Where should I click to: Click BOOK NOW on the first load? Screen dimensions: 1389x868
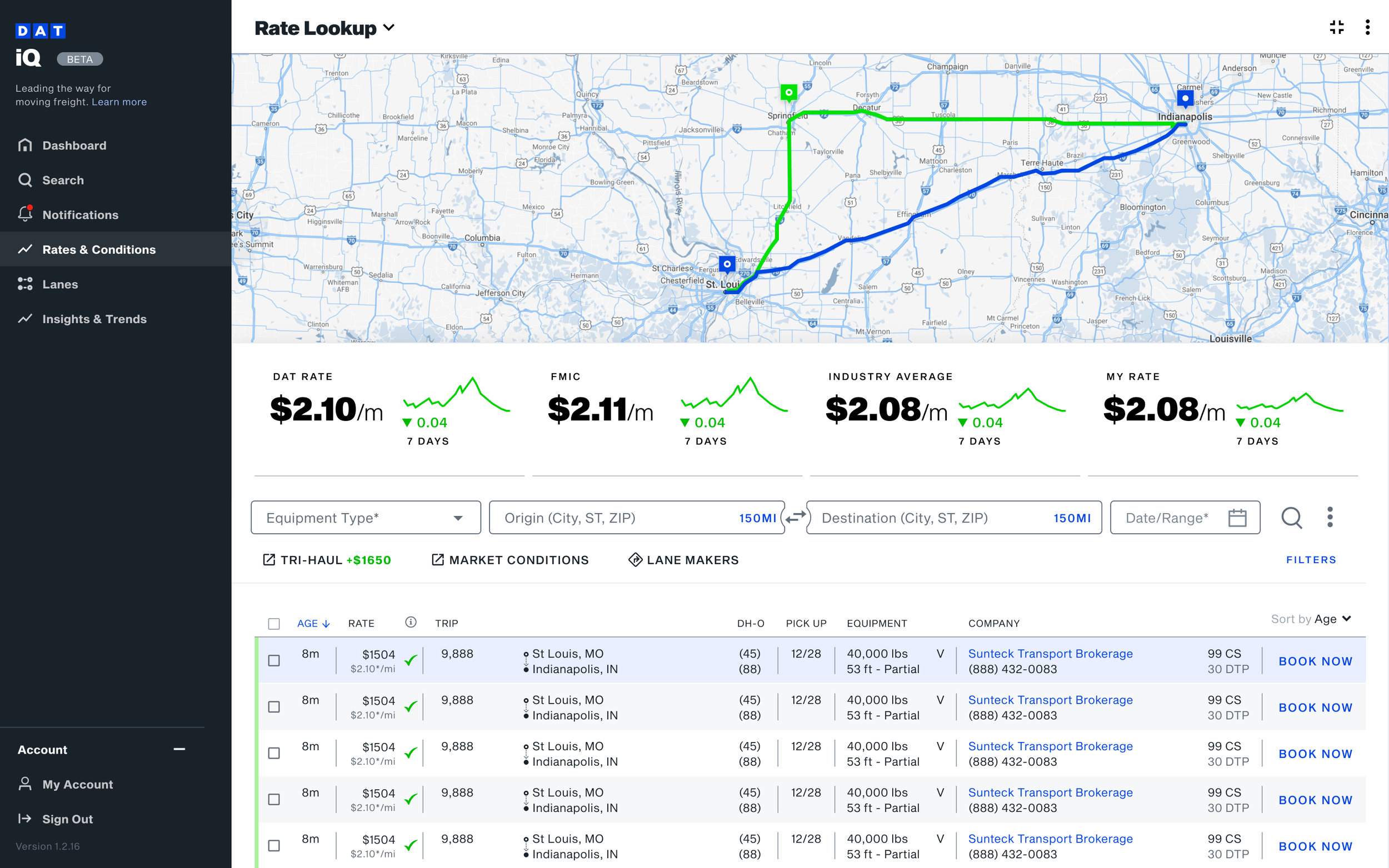coord(1315,661)
